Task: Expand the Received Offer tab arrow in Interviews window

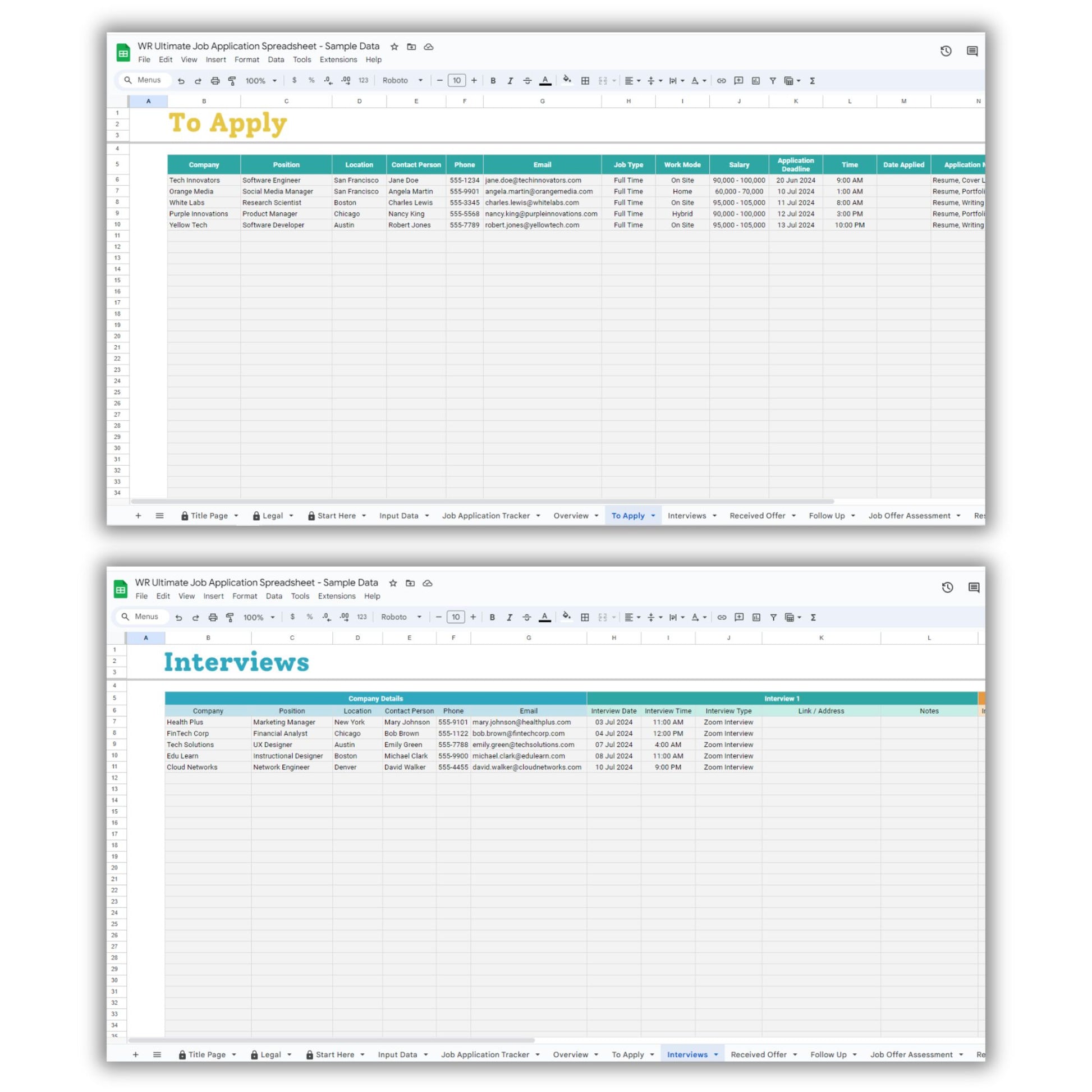Action: click(795, 1055)
